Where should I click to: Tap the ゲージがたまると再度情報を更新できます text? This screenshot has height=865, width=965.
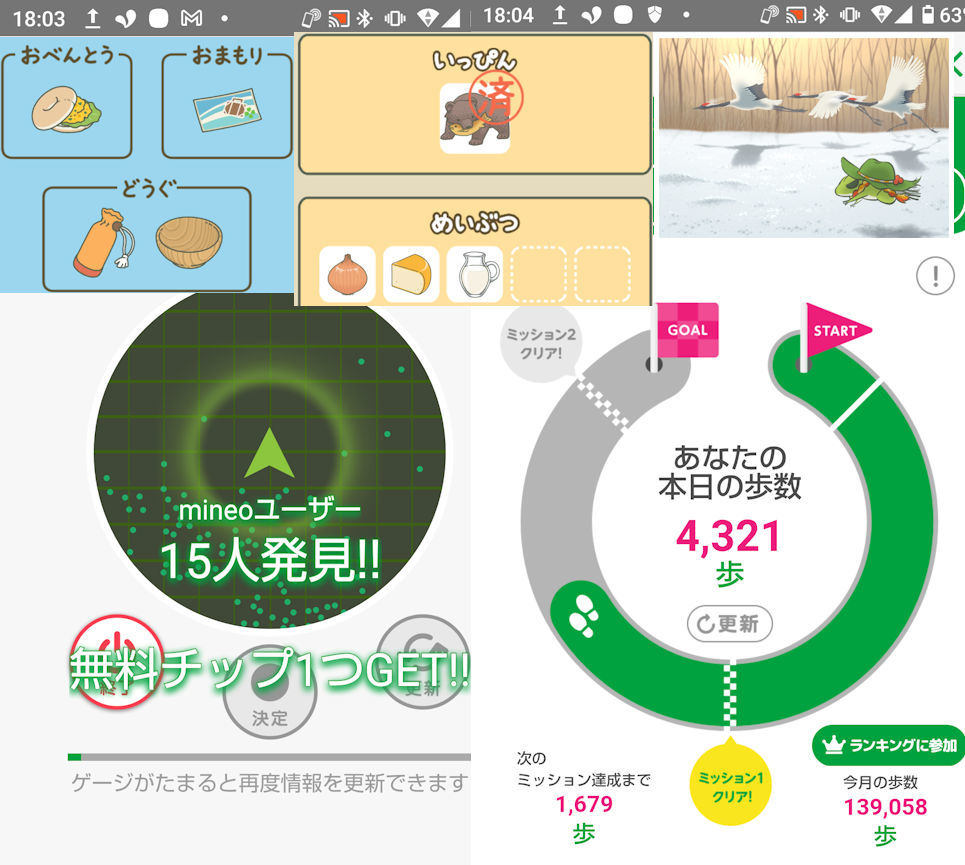coord(269,783)
